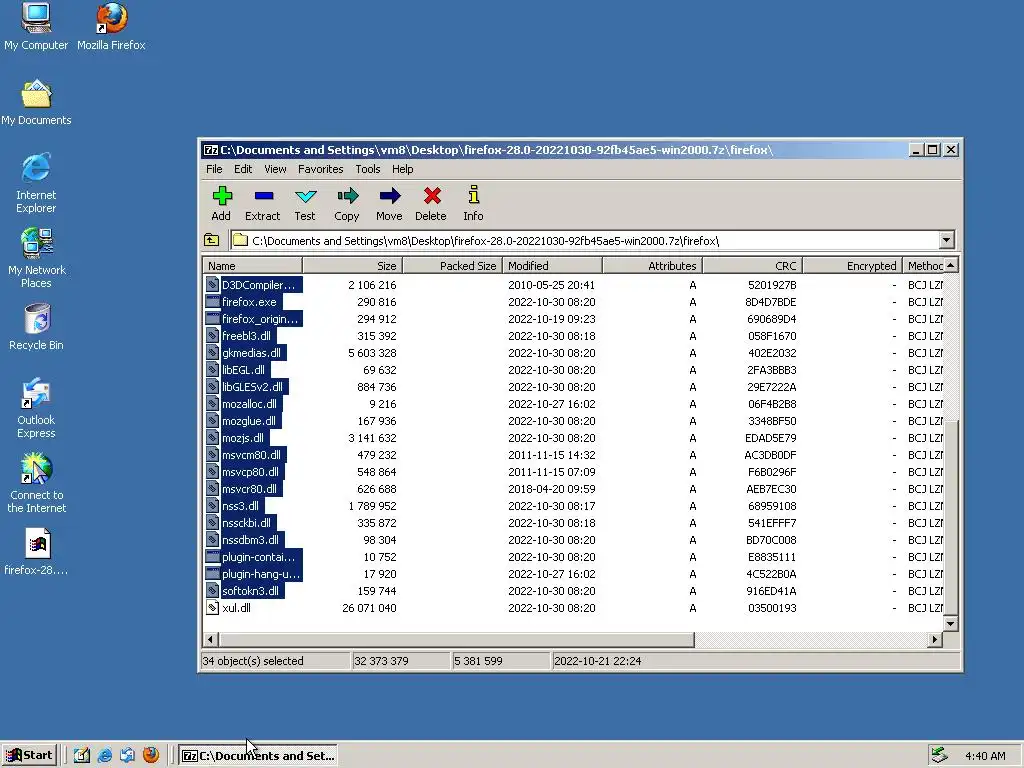Screen dimensions: 1024x768
Task: Select the nssckbi.dll file row
Action: click(x=574, y=523)
